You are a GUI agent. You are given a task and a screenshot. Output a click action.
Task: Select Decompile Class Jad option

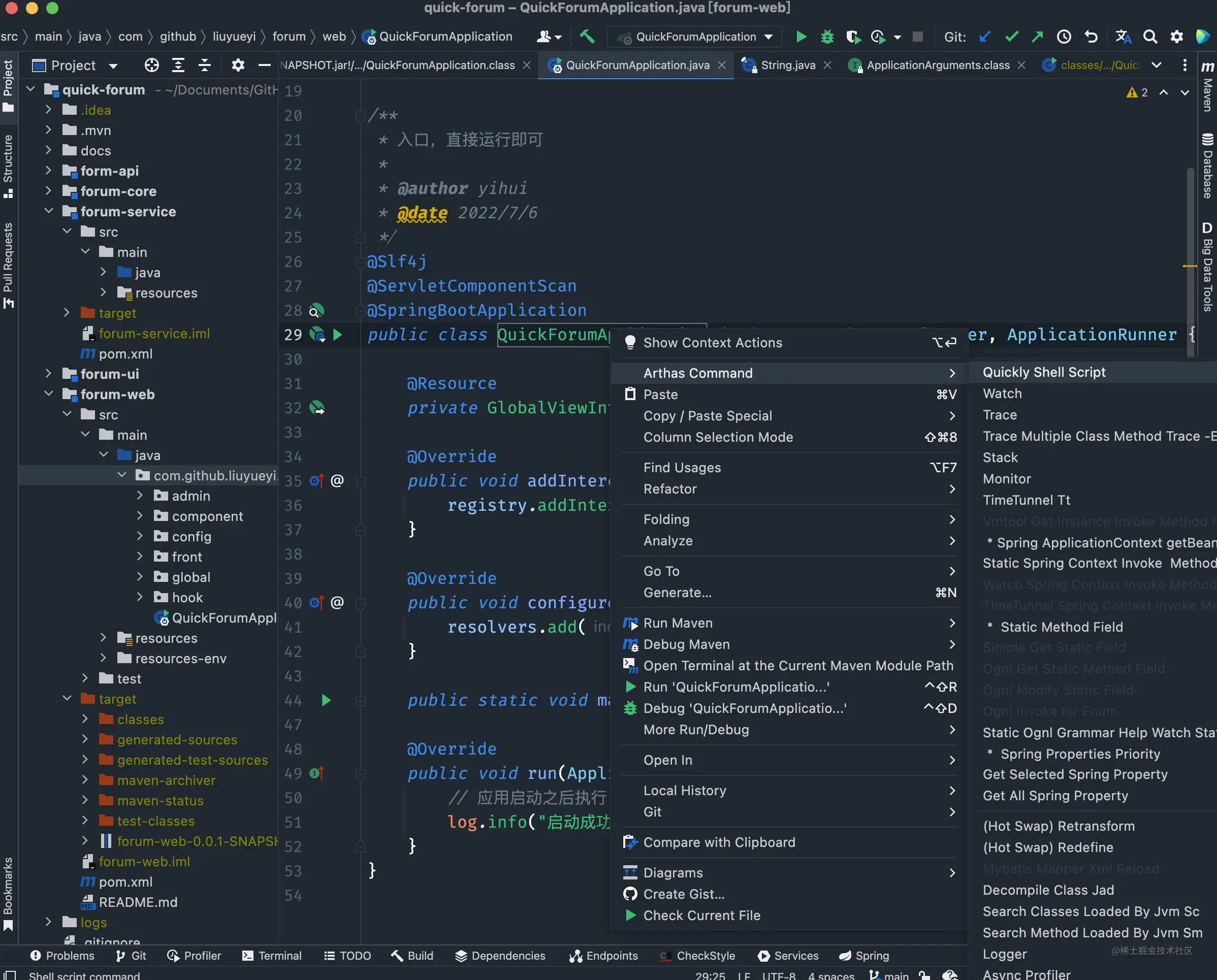(x=1048, y=890)
